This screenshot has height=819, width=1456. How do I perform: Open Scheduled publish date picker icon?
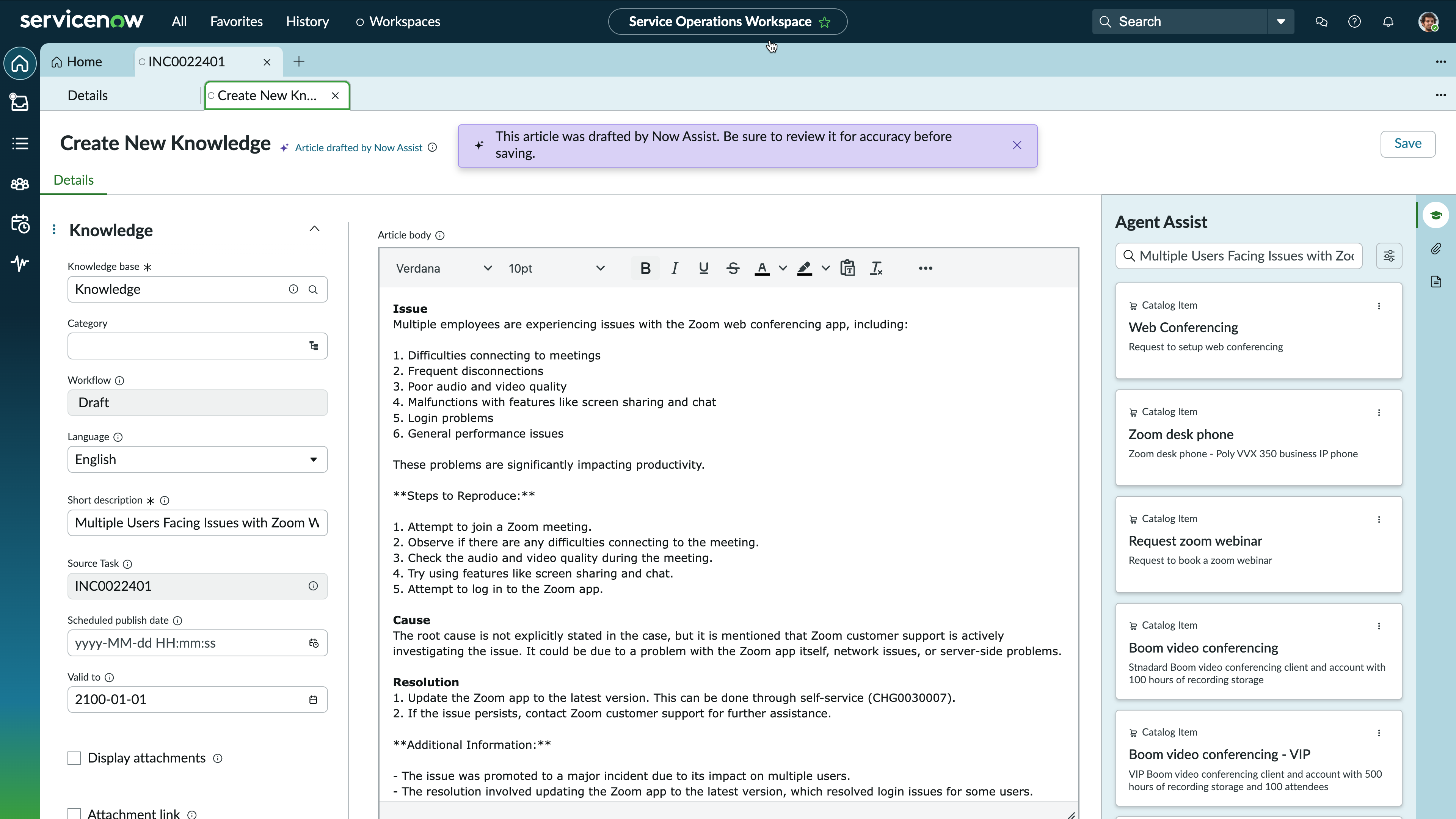click(x=314, y=643)
